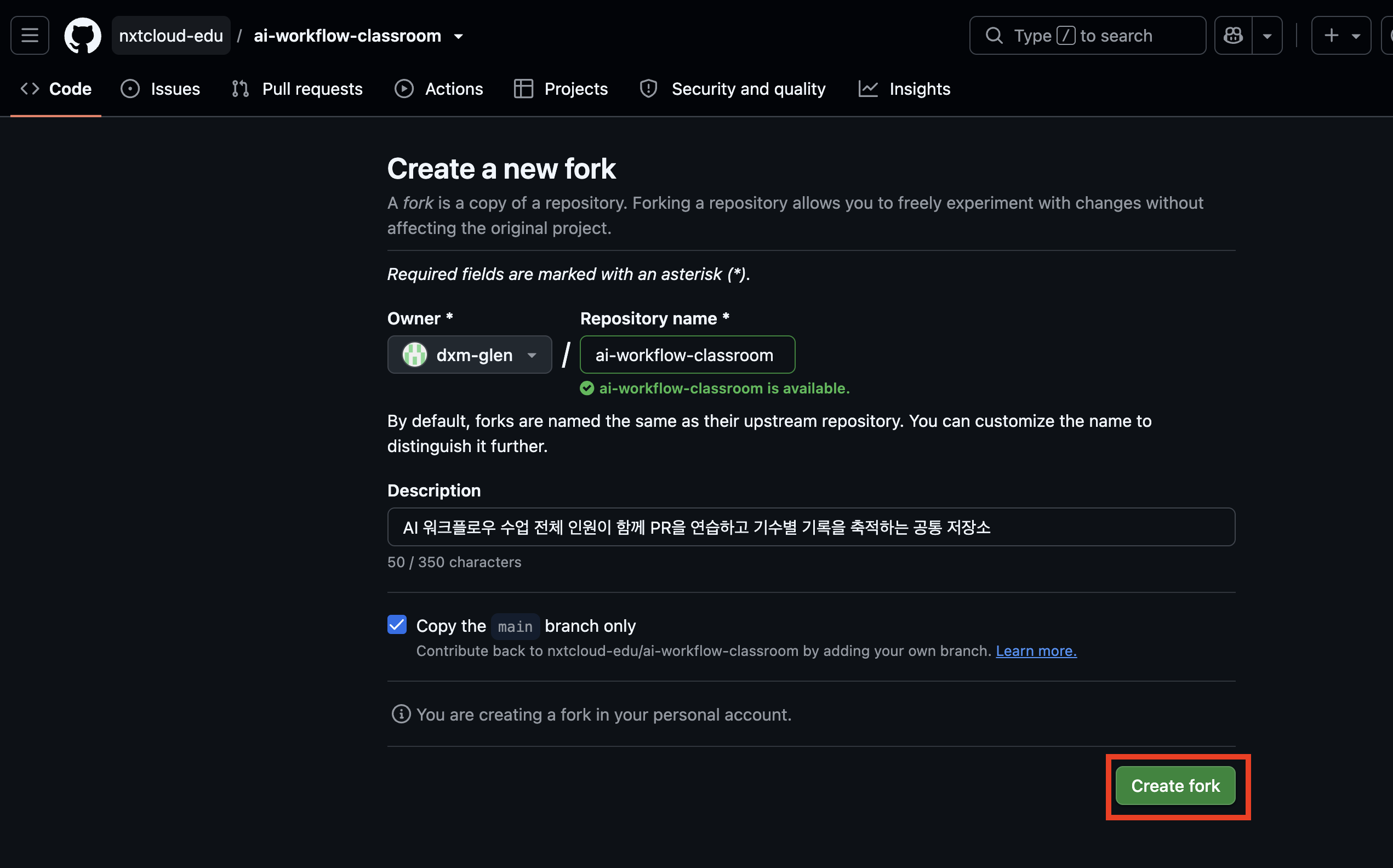This screenshot has width=1393, height=868.
Task: Click '50 / 350 characters' counter text
Action: point(454,562)
